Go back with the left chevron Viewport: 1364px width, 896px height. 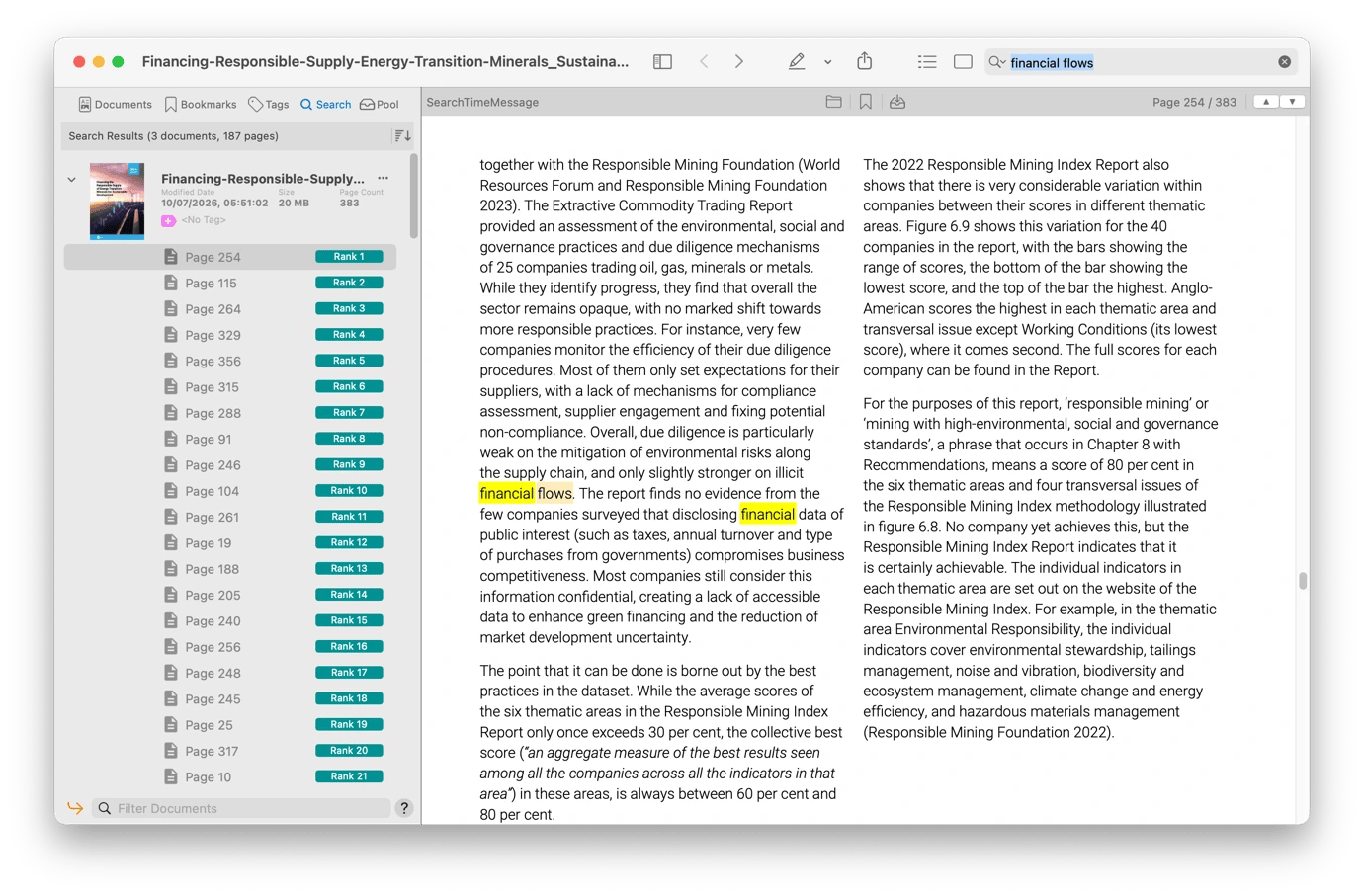point(704,62)
